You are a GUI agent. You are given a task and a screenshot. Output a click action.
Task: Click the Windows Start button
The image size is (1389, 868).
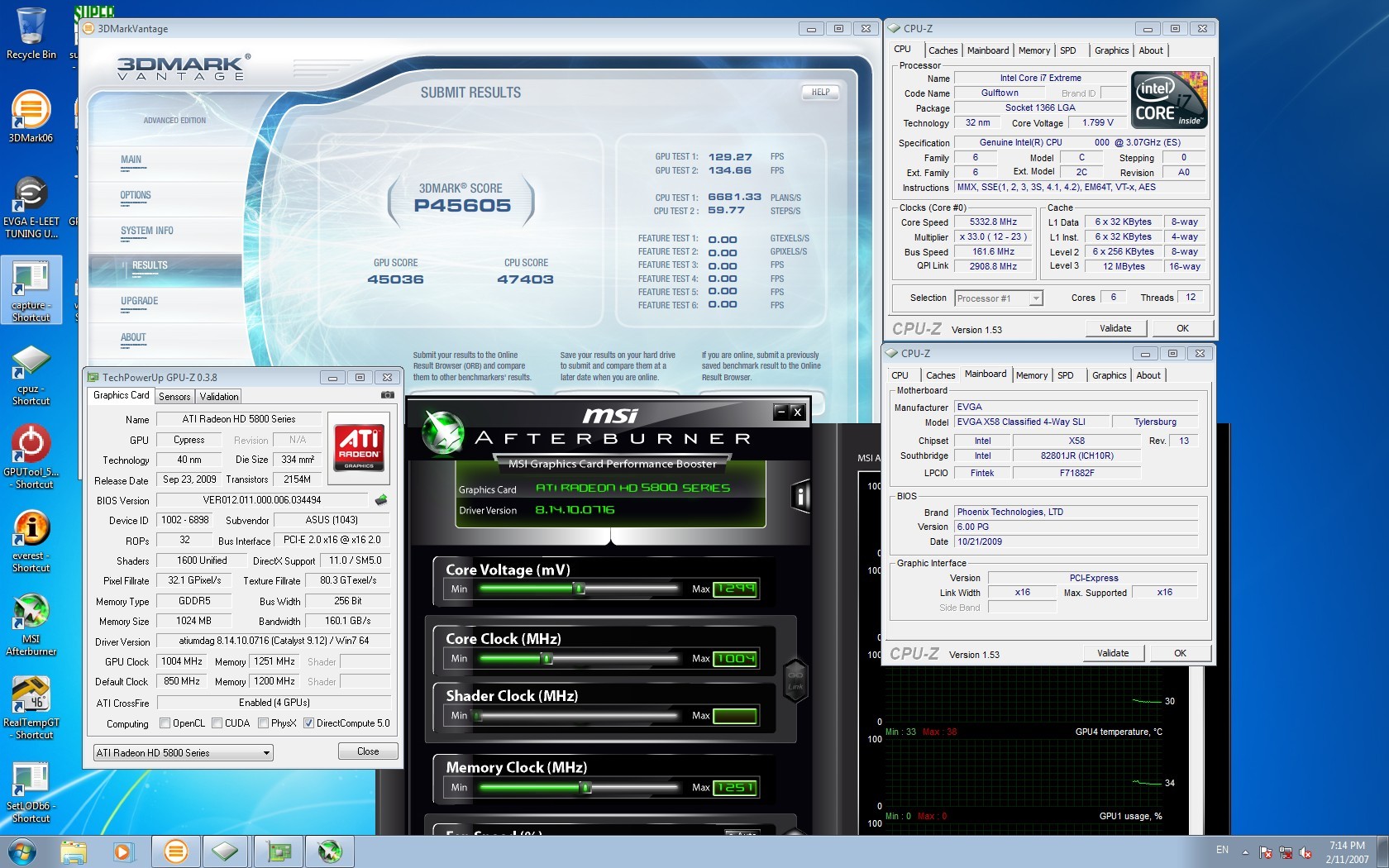[x=21, y=851]
